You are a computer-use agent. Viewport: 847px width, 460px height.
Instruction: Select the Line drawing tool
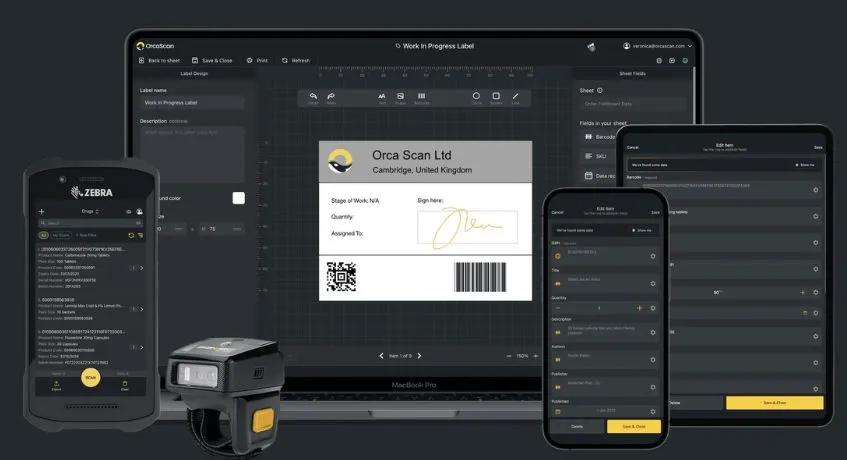pyautogui.click(x=515, y=97)
